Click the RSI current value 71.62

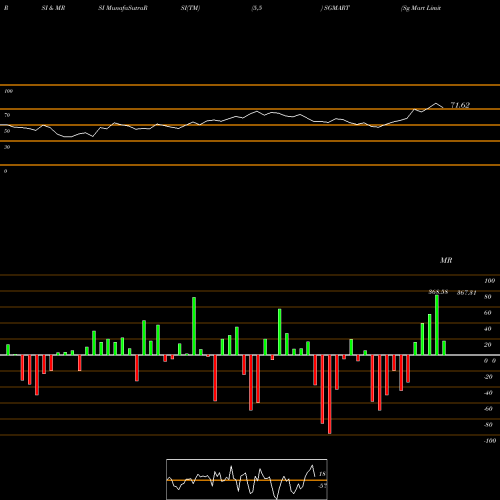460,105
